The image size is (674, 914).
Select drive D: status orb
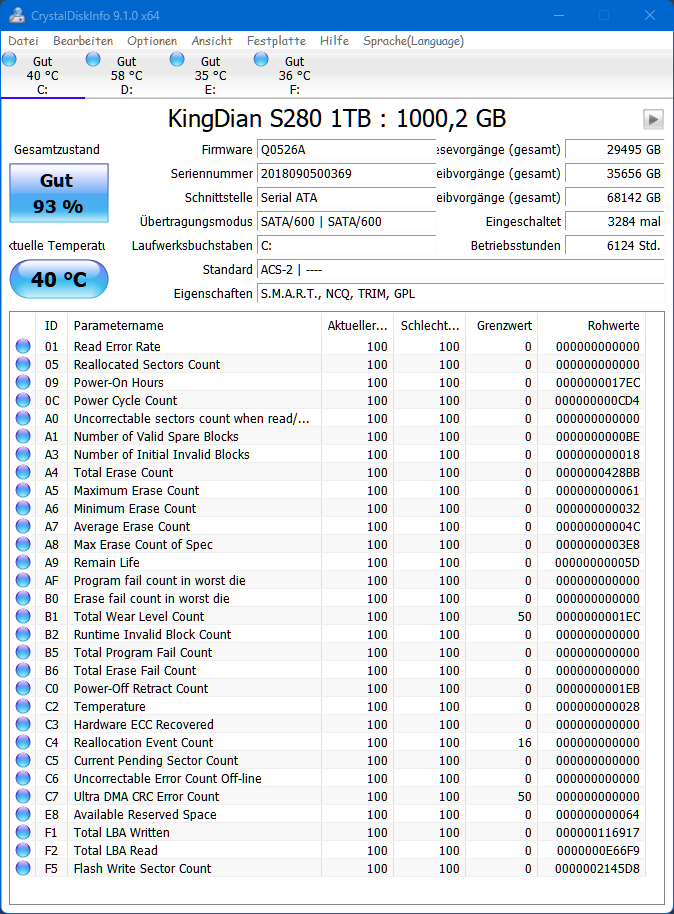(x=93, y=59)
